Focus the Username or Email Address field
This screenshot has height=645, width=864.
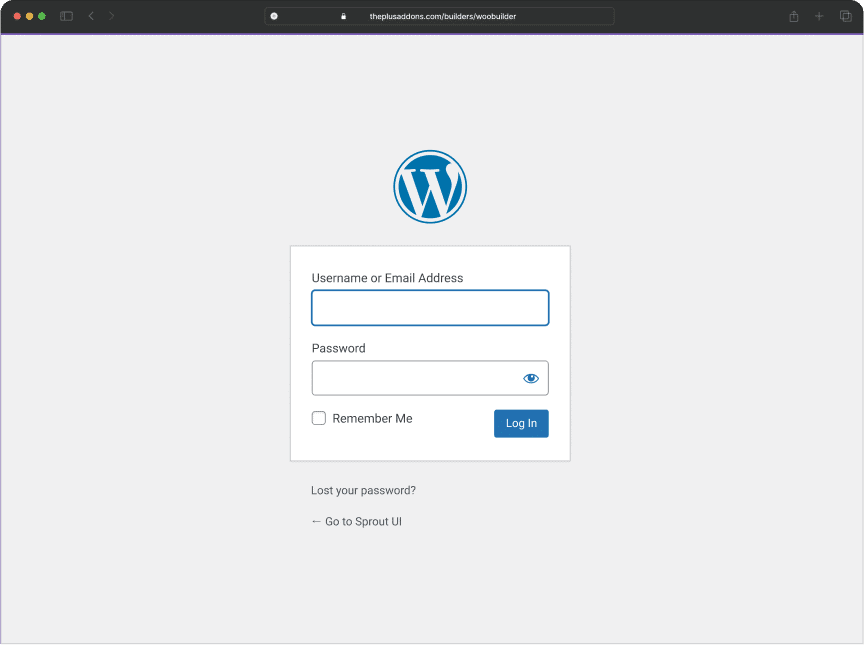(430, 307)
